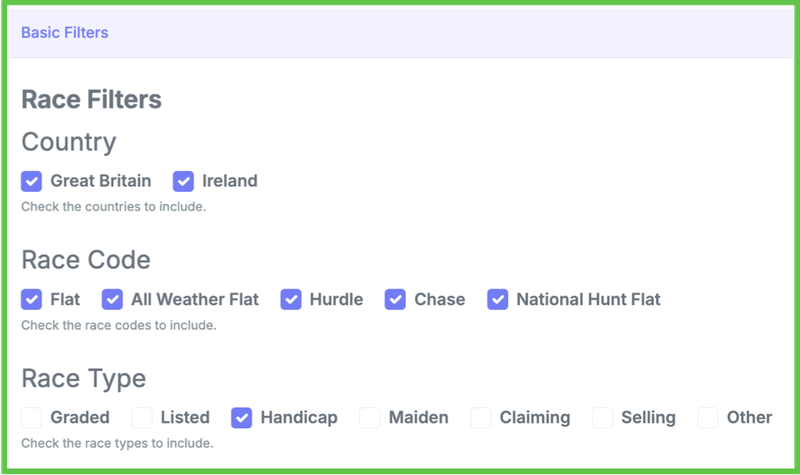Uncheck the Handicap race type checkbox
800x475 pixels.
click(241, 418)
